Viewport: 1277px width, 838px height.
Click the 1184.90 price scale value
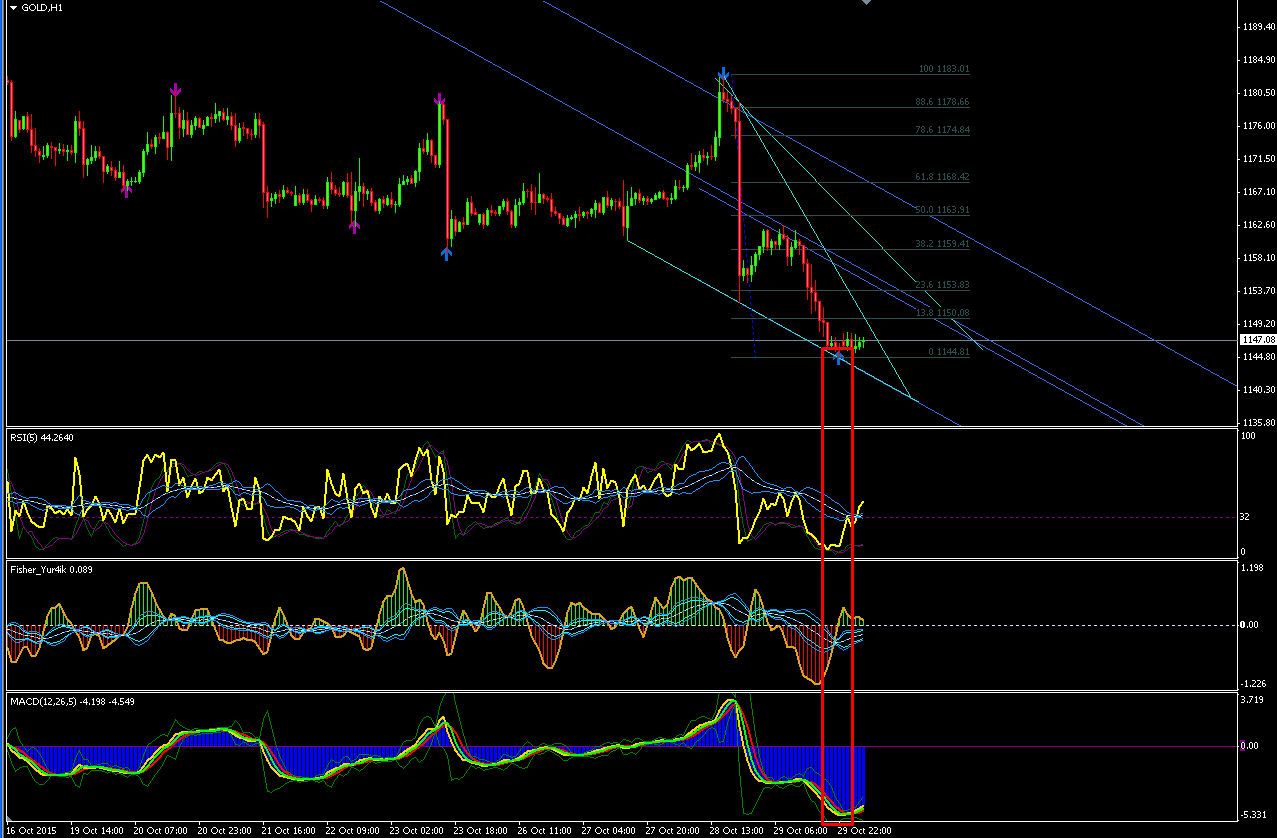[1257, 60]
